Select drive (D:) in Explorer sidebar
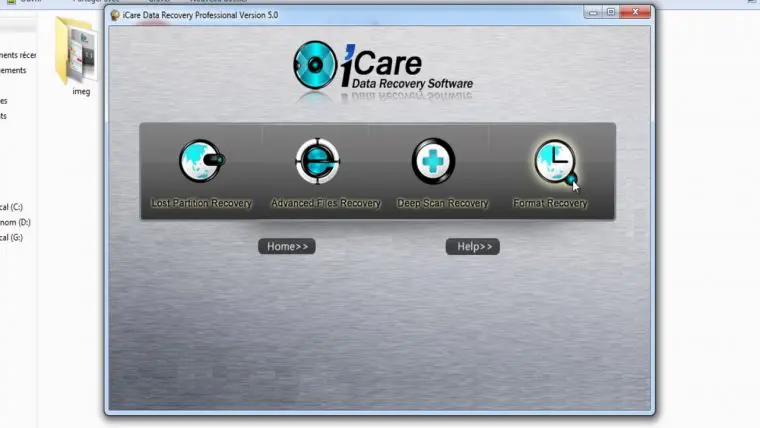 (x=16, y=222)
